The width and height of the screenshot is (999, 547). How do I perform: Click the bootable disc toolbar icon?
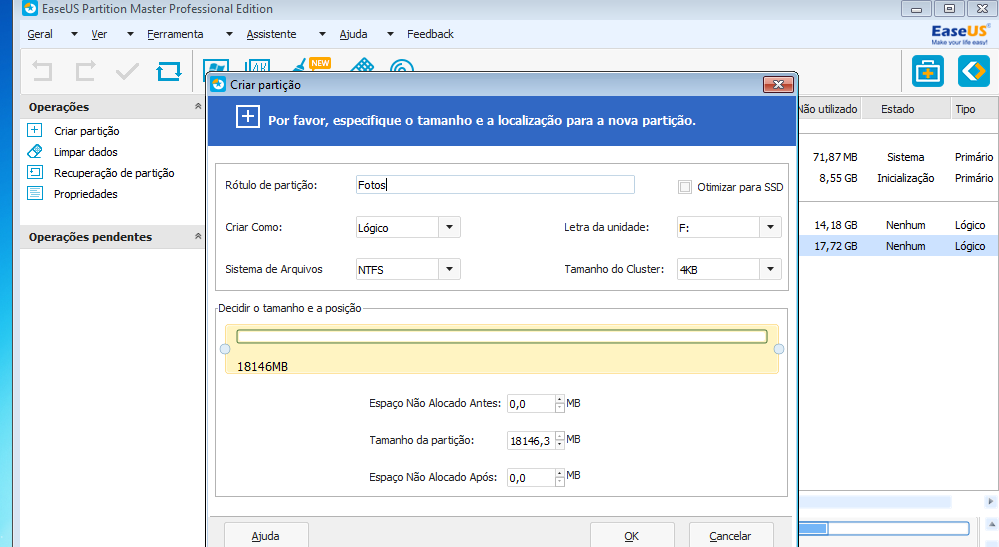401,66
